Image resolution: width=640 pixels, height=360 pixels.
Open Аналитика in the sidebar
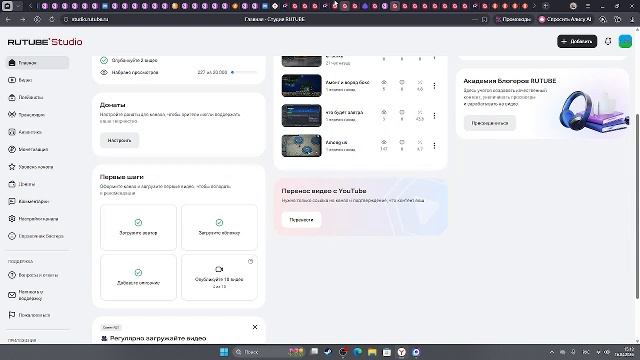point(37,132)
